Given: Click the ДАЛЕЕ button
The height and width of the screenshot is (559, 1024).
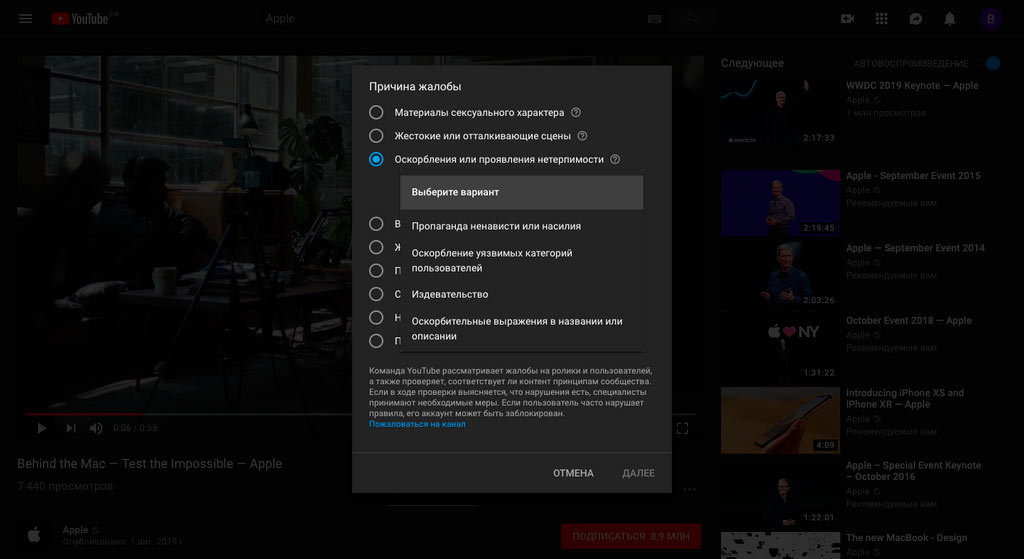Looking at the screenshot, I should point(638,473).
